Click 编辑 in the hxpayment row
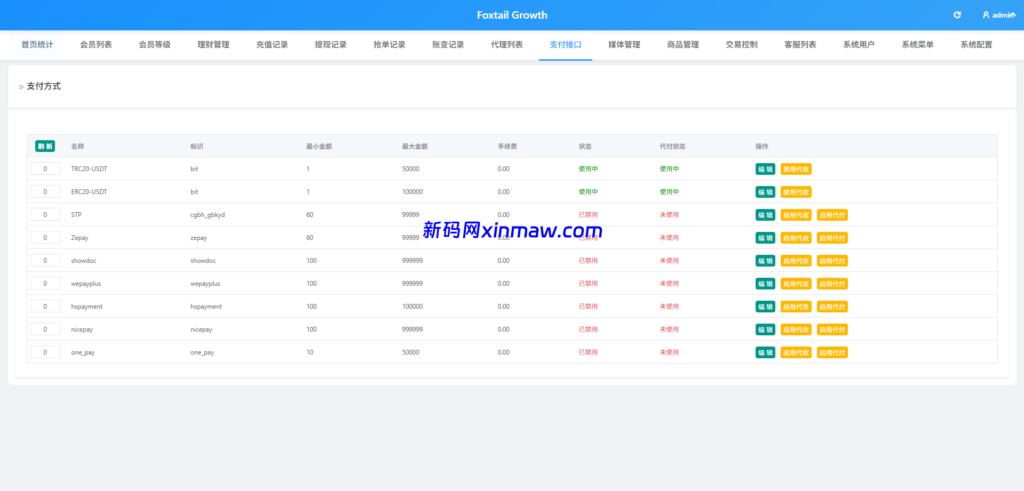Viewport: 1024px width, 491px height. point(765,306)
